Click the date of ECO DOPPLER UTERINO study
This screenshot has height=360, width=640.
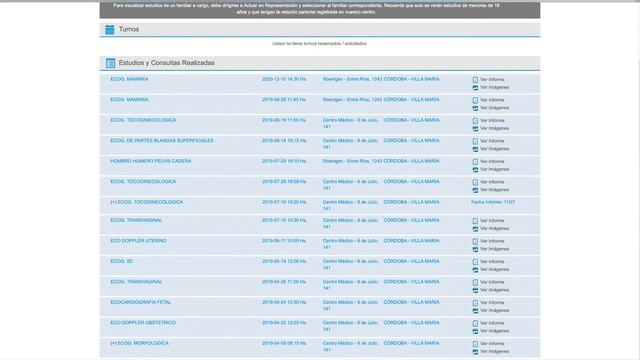tap(284, 241)
